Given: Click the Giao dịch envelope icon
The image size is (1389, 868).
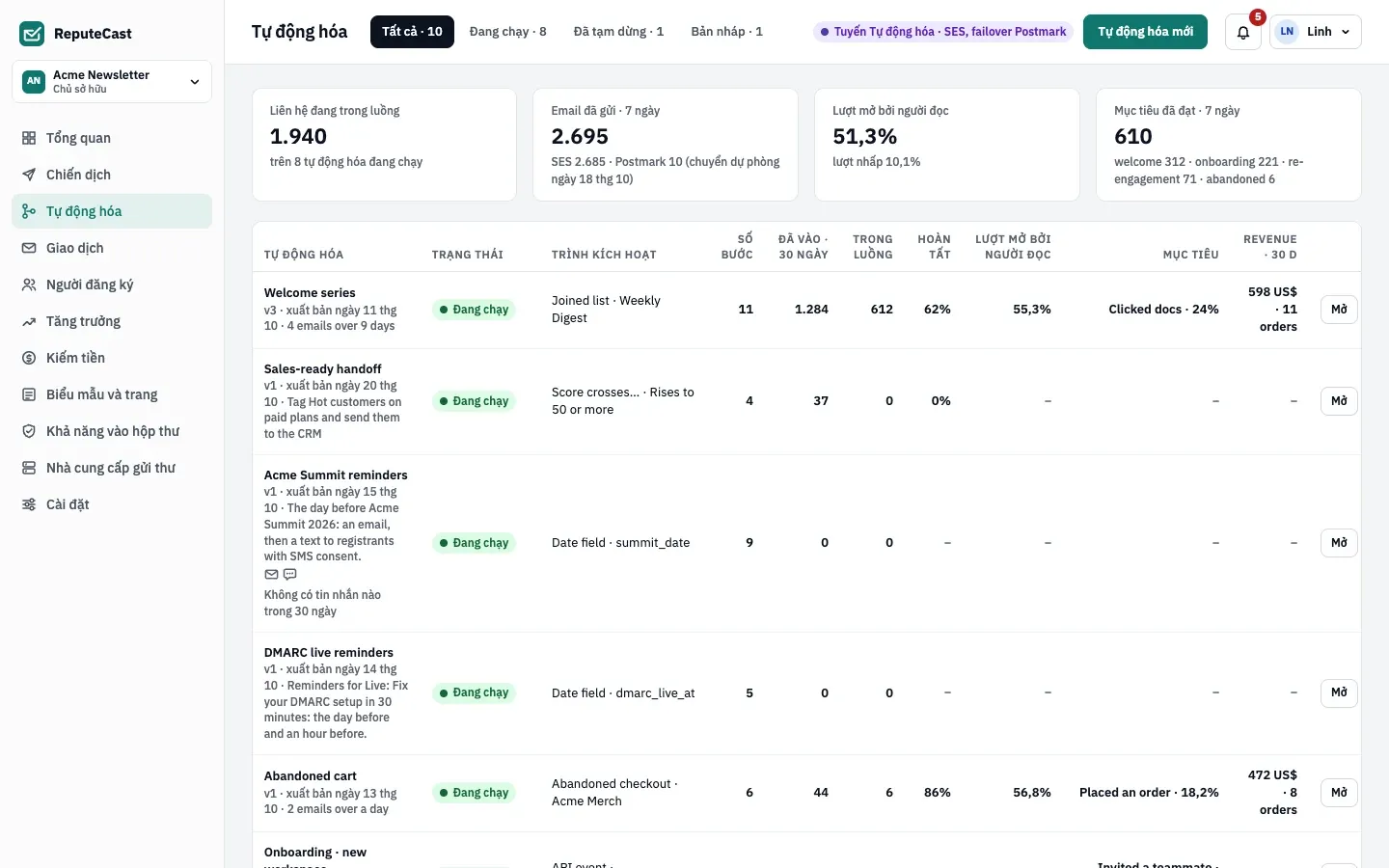Looking at the screenshot, I should pos(29,248).
